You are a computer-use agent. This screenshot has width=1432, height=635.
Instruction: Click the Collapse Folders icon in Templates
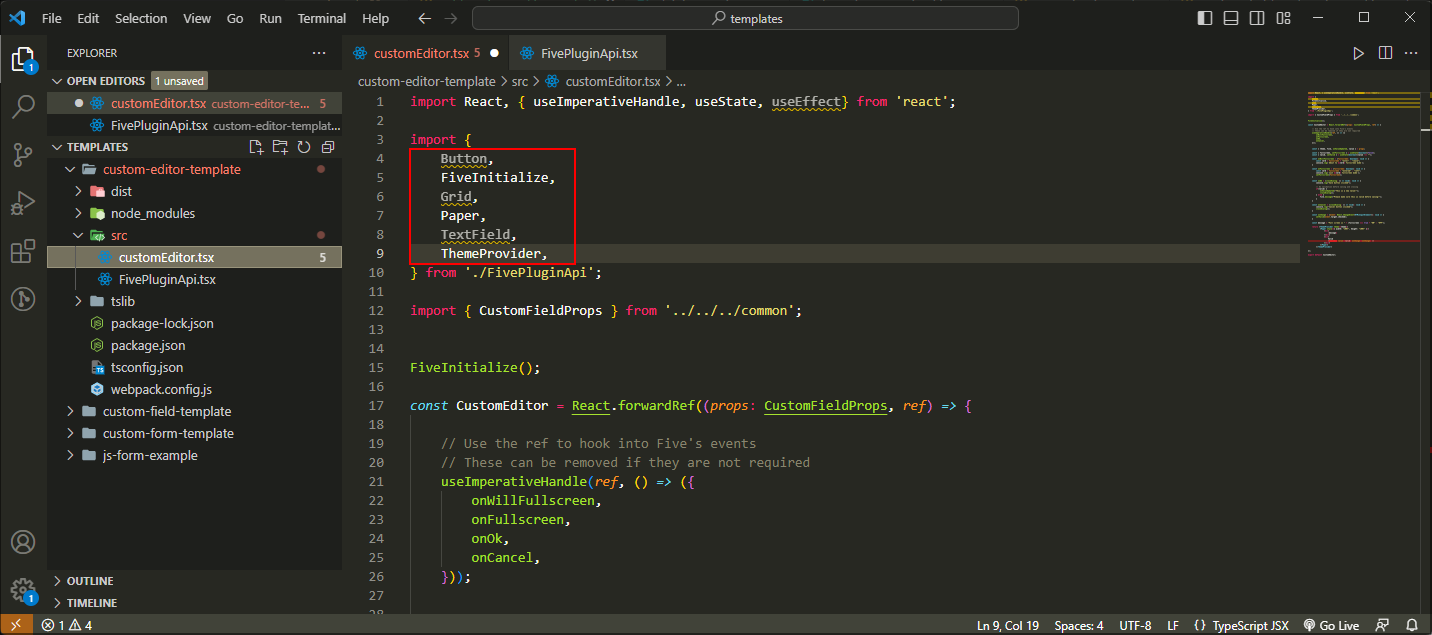pyautogui.click(x=327, y=146)
